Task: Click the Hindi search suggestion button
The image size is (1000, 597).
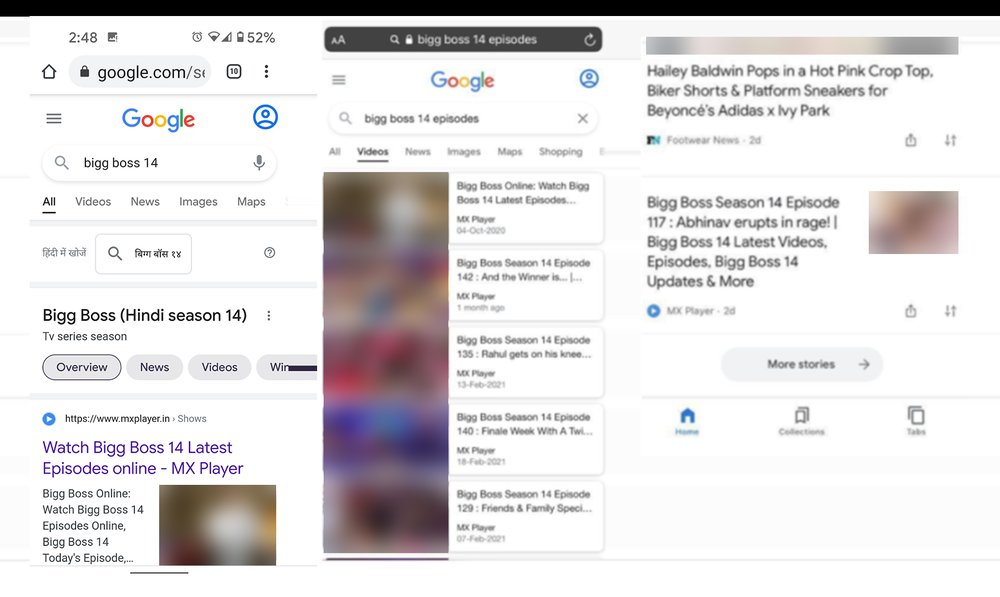Action: (143, 254)
